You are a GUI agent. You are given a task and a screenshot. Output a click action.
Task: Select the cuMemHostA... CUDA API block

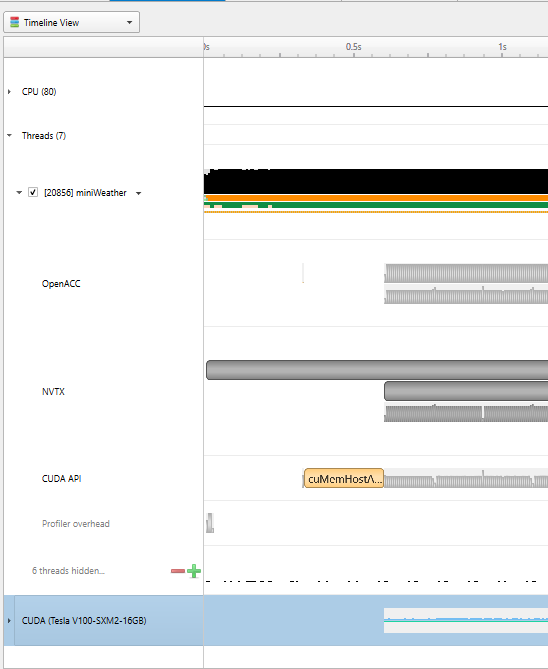pyautogui.click(x=344, y=478)
